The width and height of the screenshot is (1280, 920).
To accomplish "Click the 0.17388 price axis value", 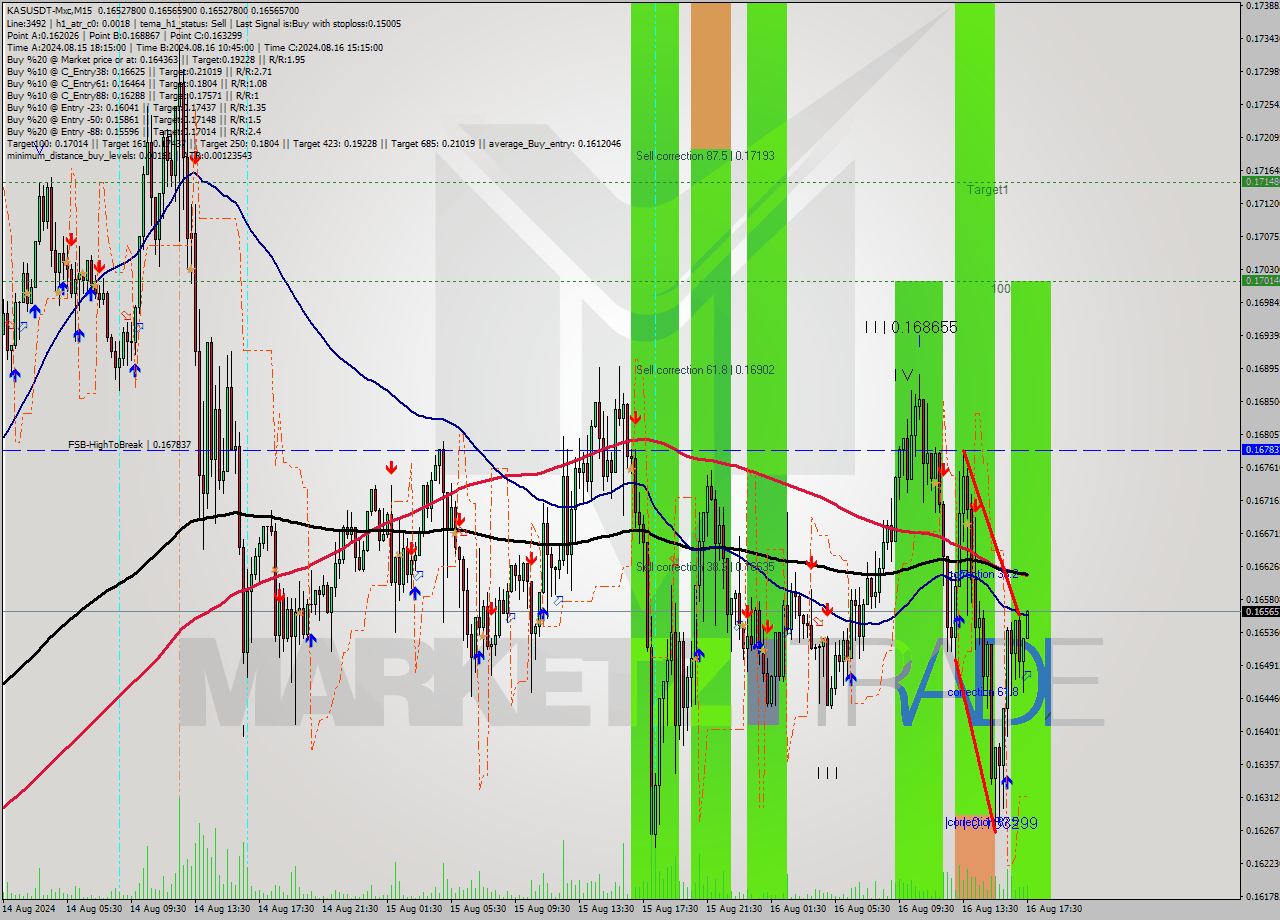I will (1261, 6).
